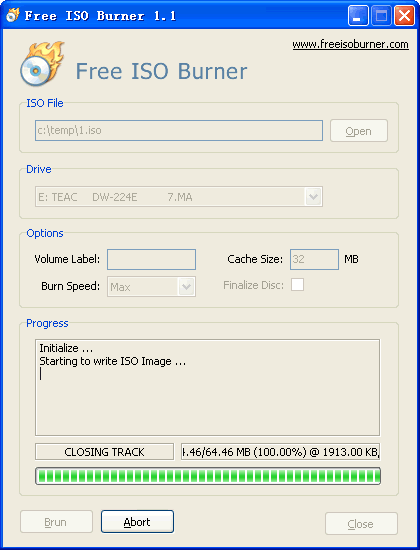420x550 pixels.
Task: Click the Close button at bottom
Action: 361,524
